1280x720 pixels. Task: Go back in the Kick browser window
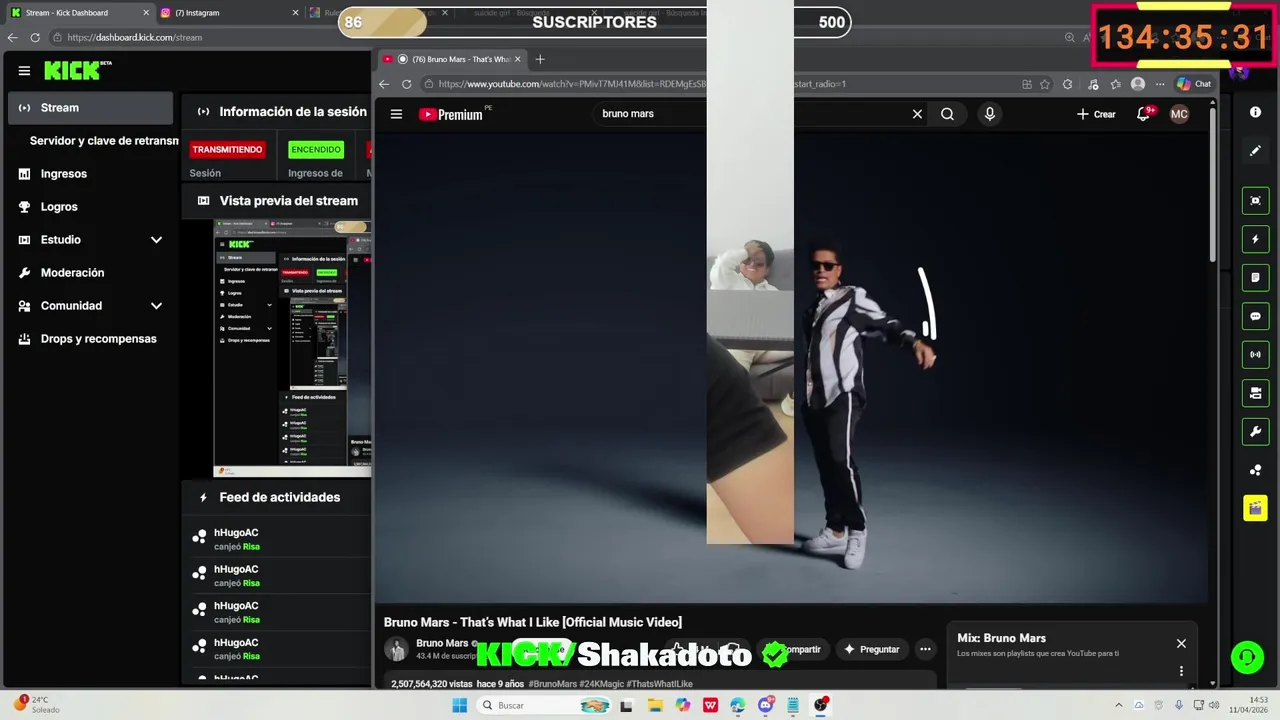pyautogui.click(x=12, y=37)
